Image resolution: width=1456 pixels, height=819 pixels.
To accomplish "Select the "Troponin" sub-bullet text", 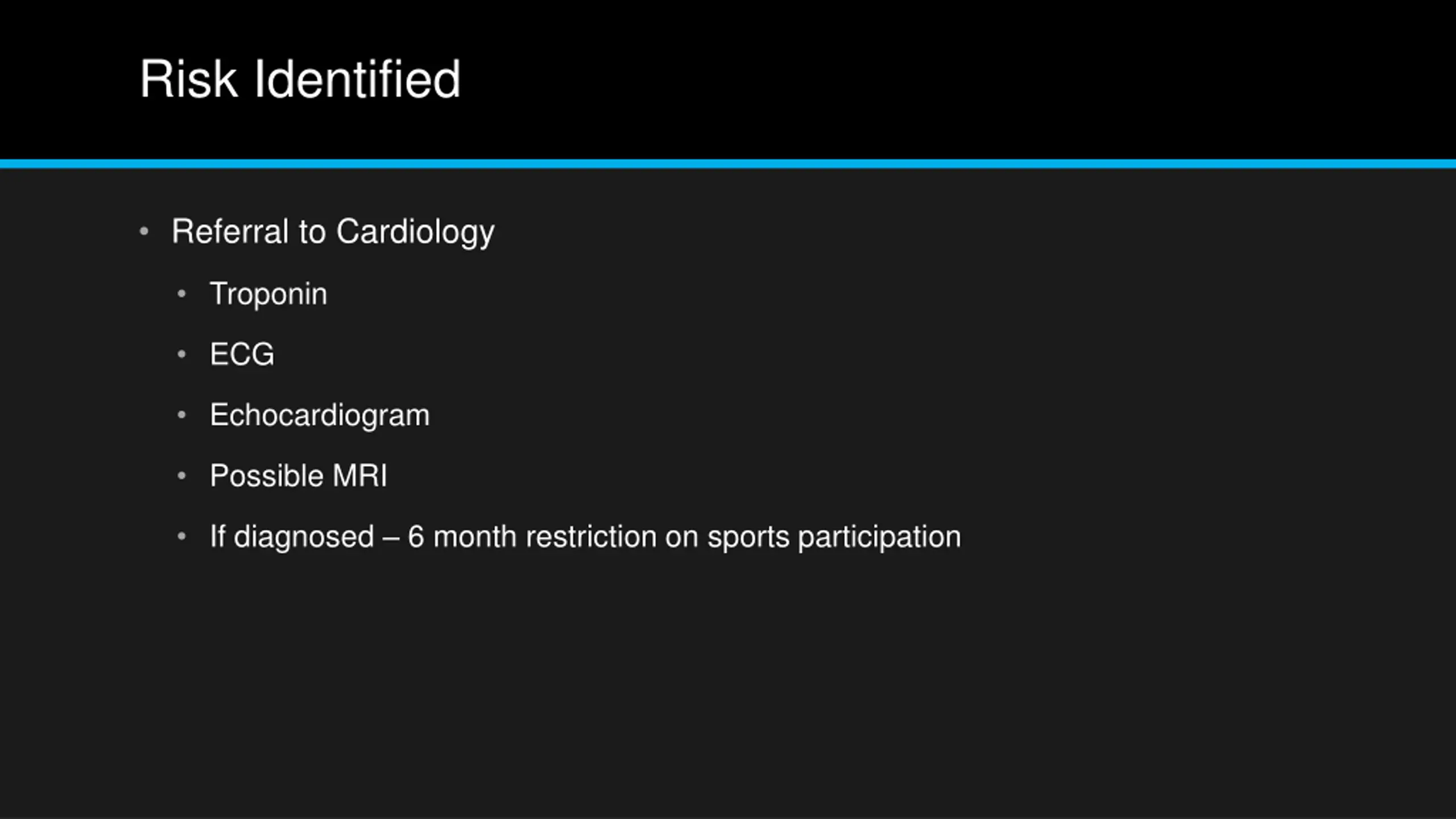I will click(268, 295).
